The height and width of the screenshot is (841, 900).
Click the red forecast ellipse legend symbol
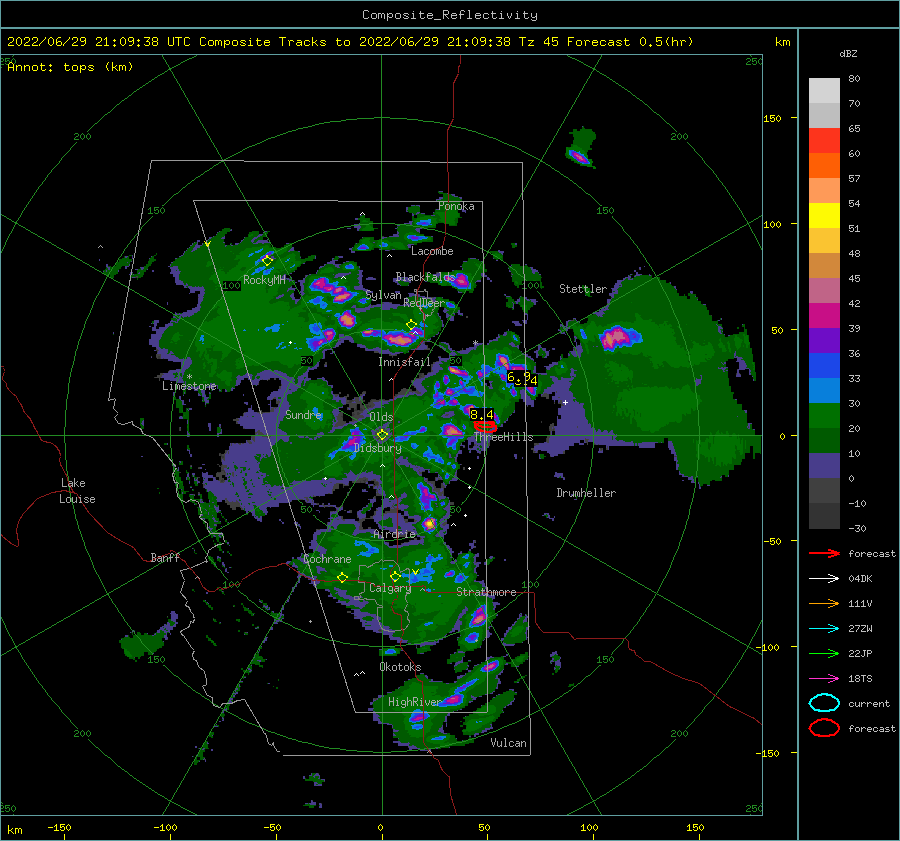click(824, 728)
